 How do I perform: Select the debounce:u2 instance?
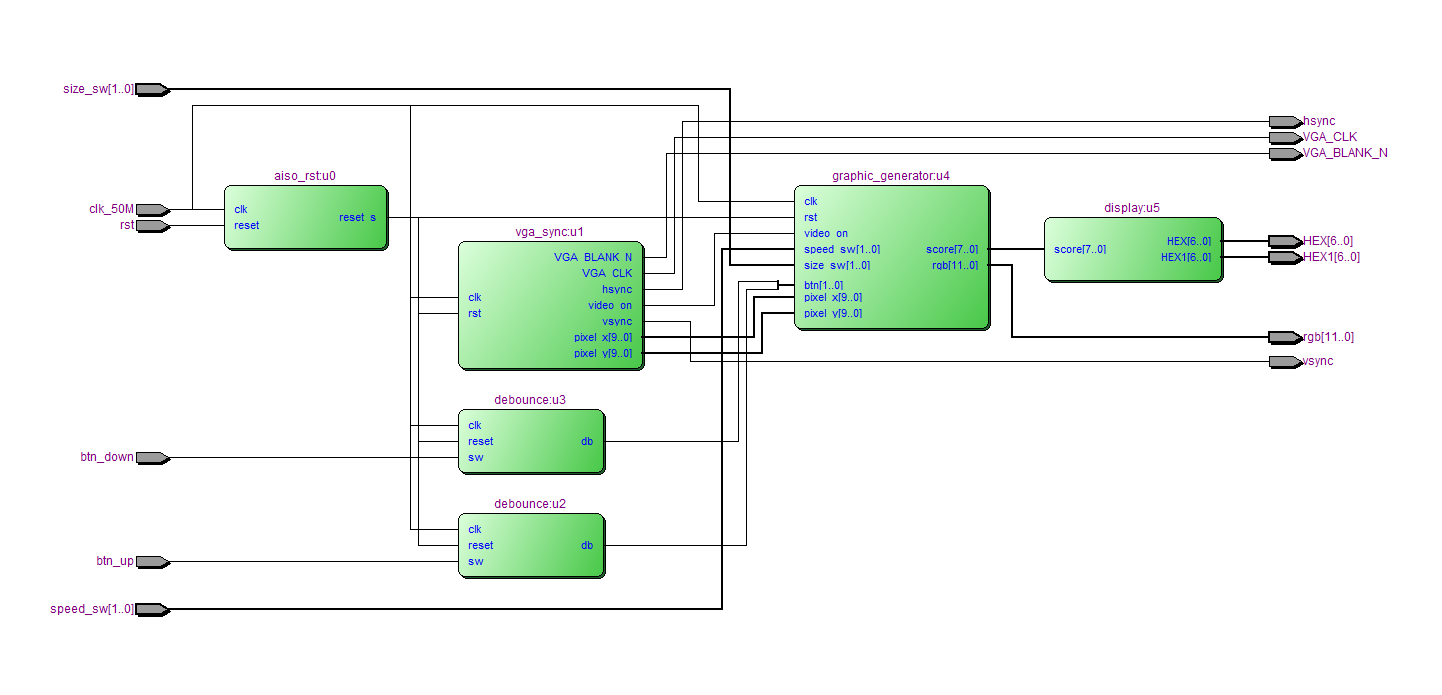(x=530, y=545)
